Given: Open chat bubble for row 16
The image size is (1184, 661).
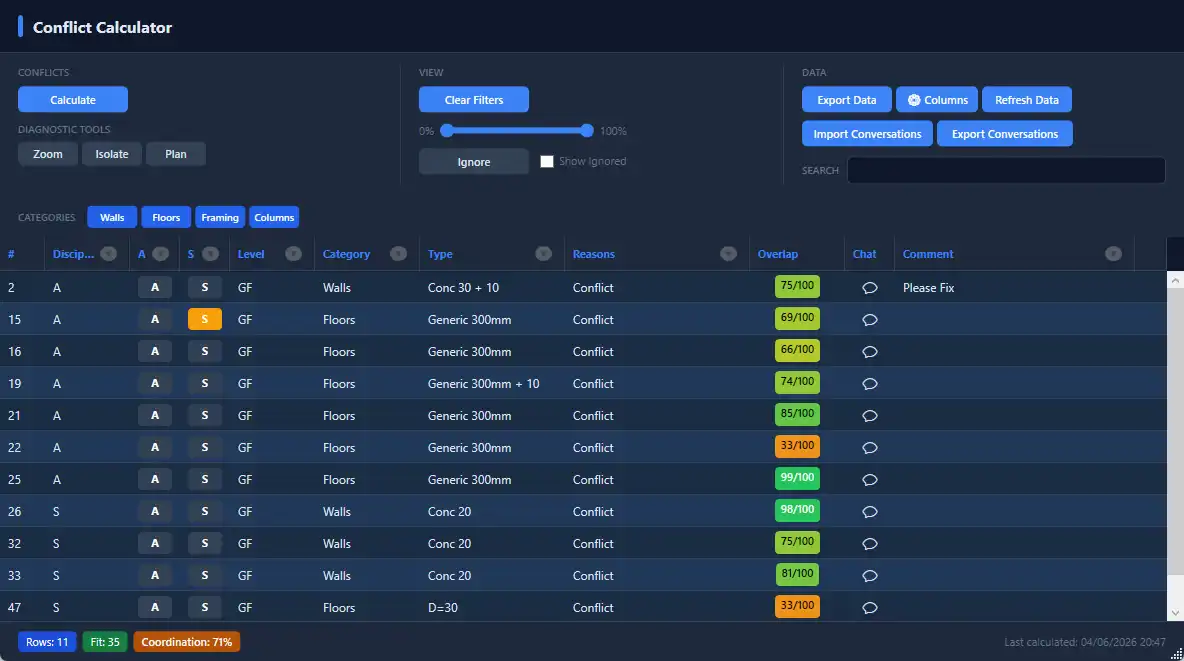Looking at the screenshot, I should pyautogui.click(x=870, y=352).
